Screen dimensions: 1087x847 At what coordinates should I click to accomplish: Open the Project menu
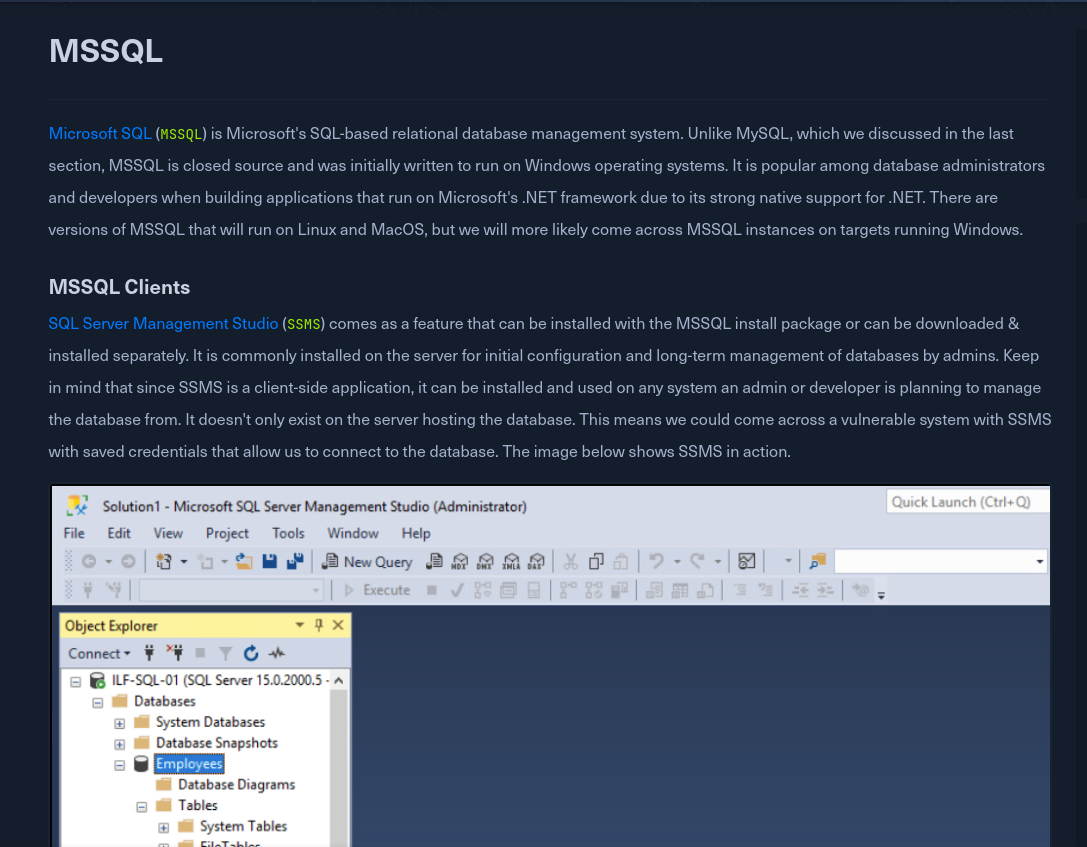click(x=227, y=533)
